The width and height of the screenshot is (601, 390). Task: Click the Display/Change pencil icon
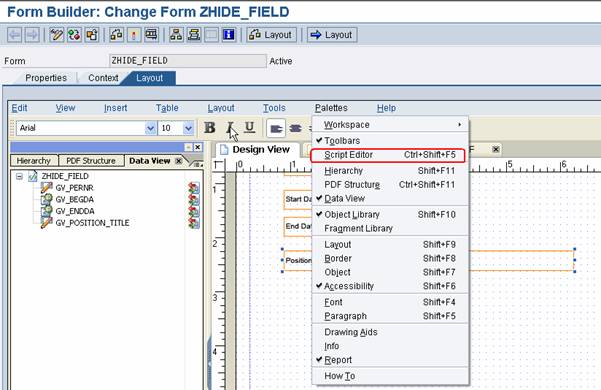point(56,35)
